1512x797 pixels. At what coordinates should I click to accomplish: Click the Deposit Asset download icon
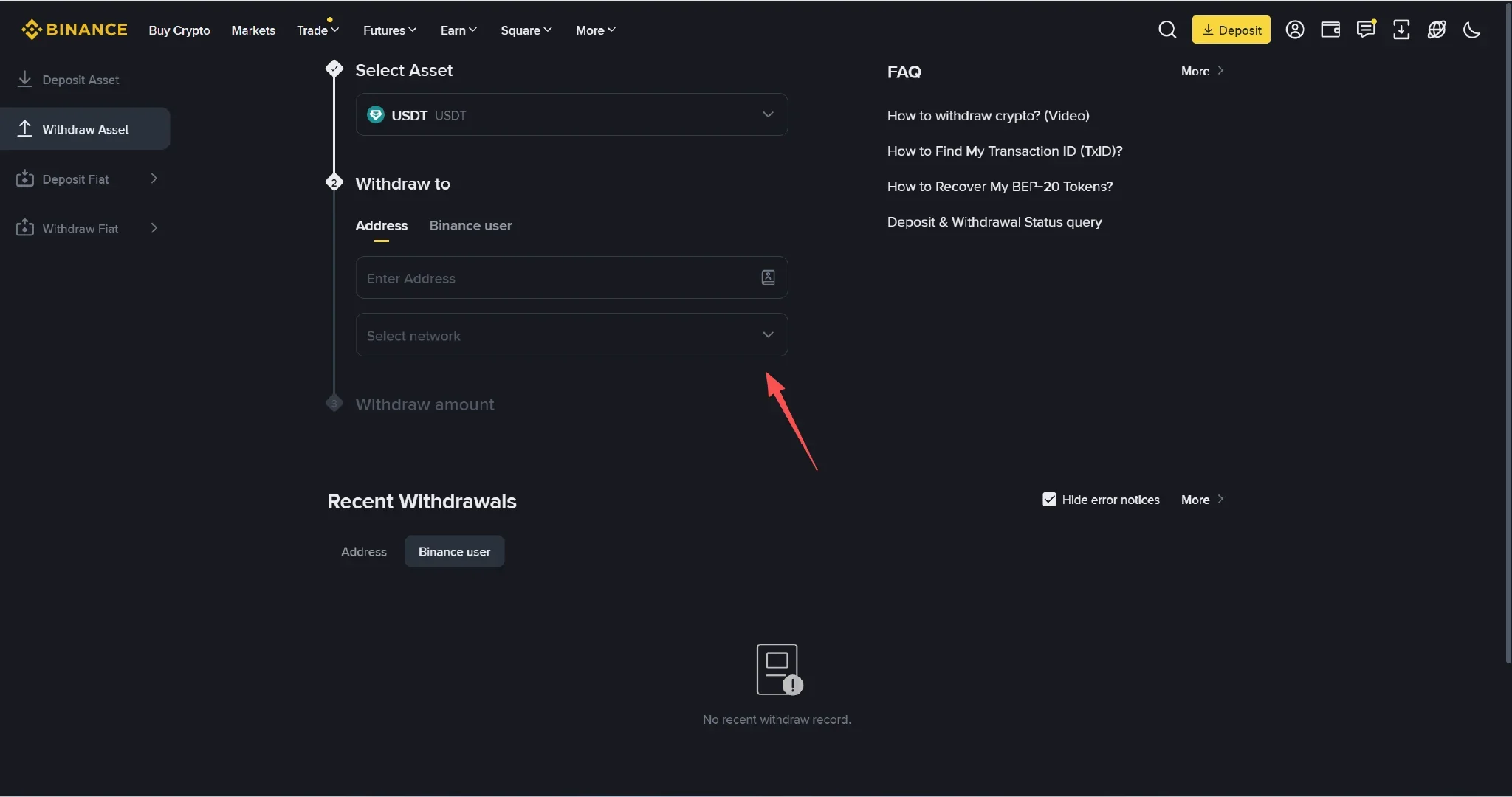point(24,79)
